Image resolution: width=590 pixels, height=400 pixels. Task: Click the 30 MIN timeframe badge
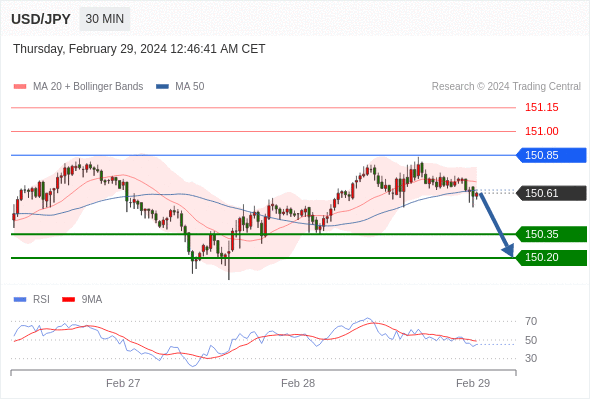tap(105, 19)
